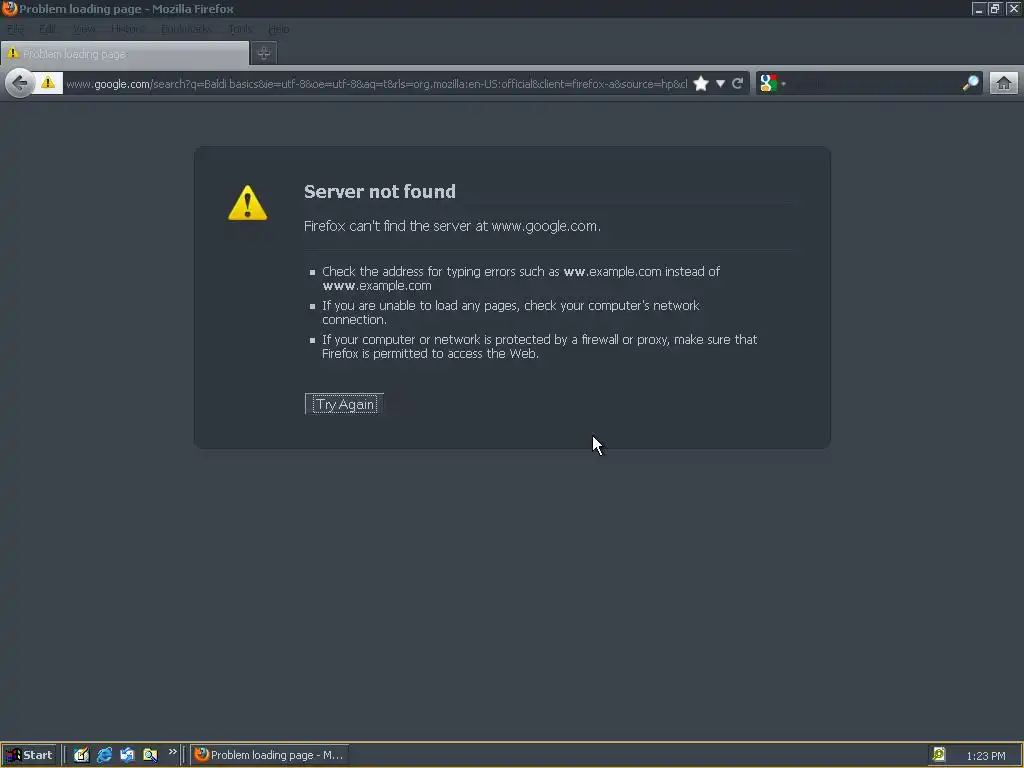
Task: Expand the quick launch overflow chevron
Action: coord(172,752)
